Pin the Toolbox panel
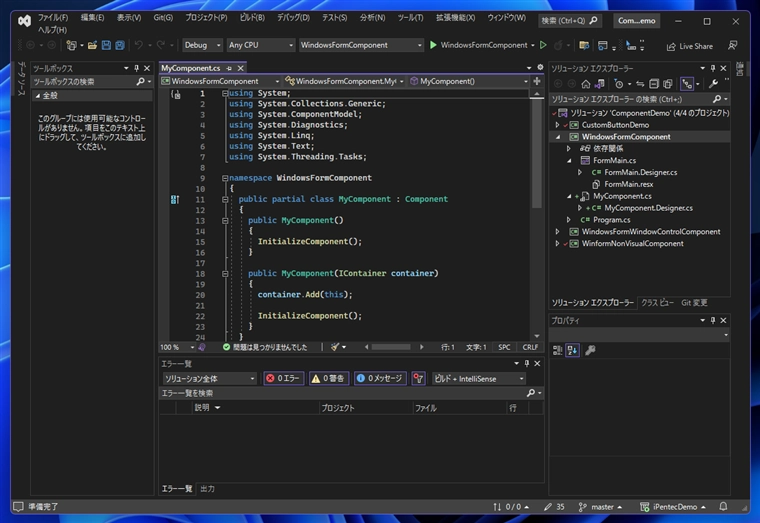The height and width of the screenshot is (523, 760). pos(136,68)
